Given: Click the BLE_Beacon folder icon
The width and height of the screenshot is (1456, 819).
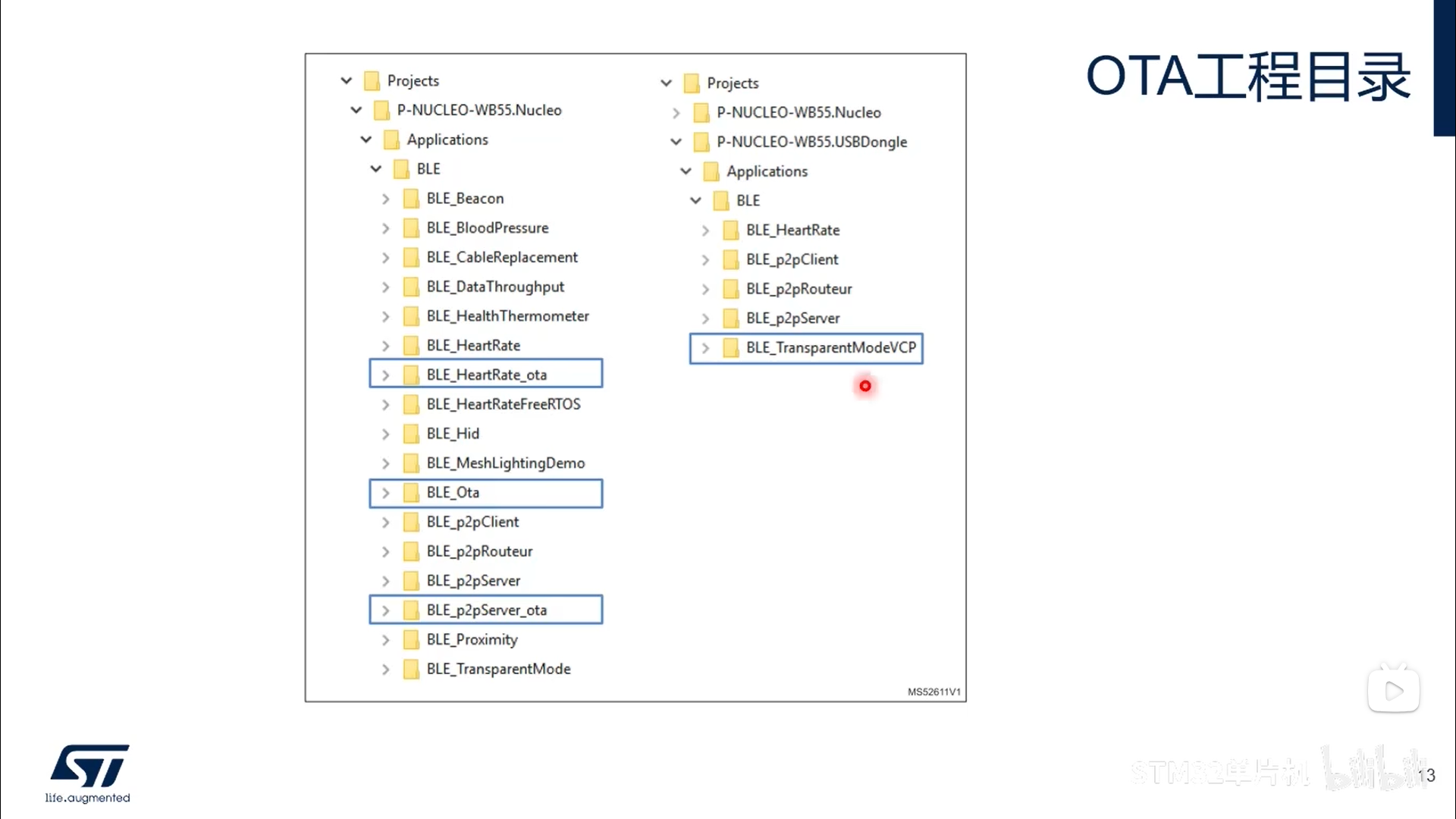Looking at the screenshot, I should [x=411, y=199].
